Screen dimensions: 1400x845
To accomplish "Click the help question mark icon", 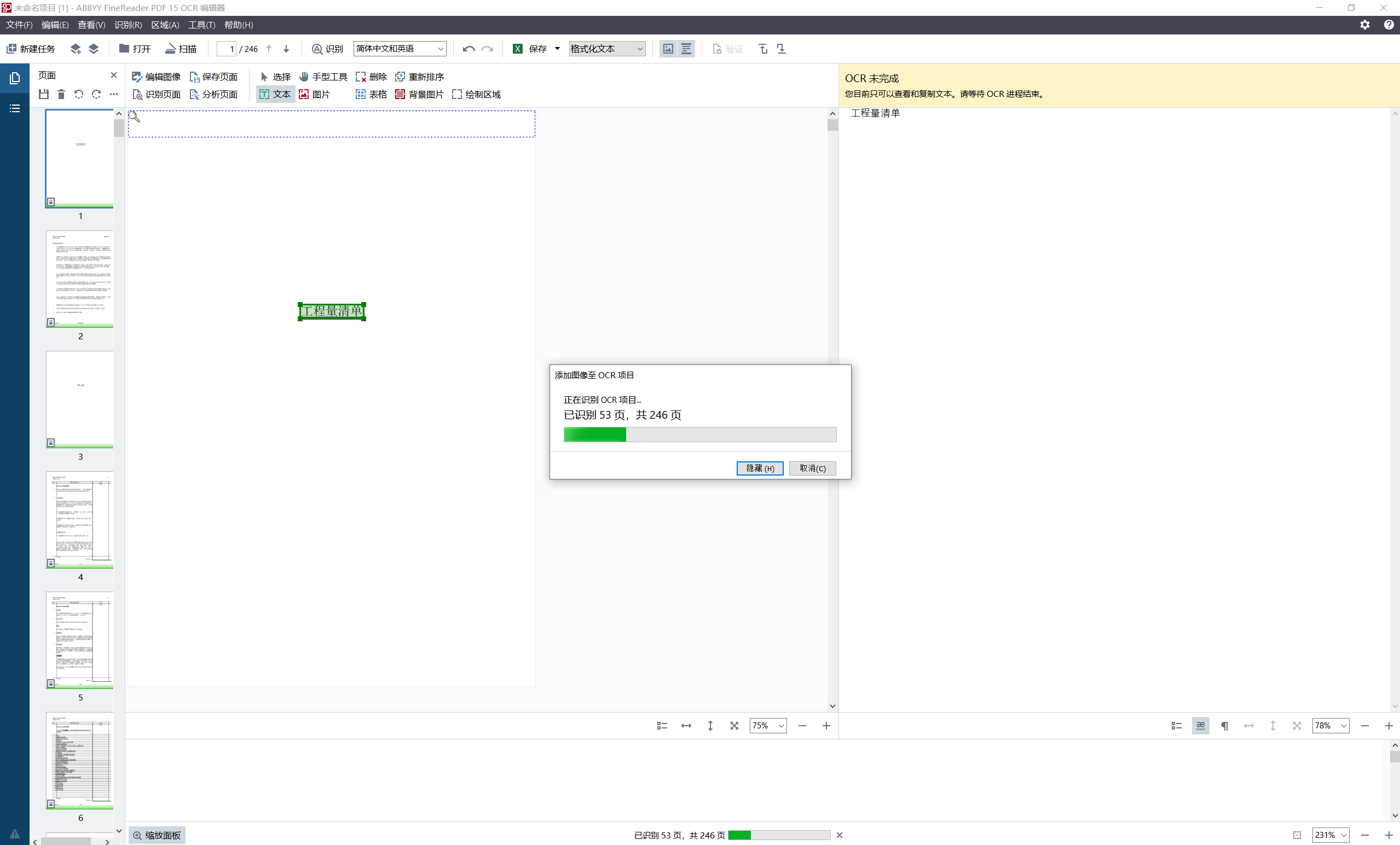I will (1389, 25).
